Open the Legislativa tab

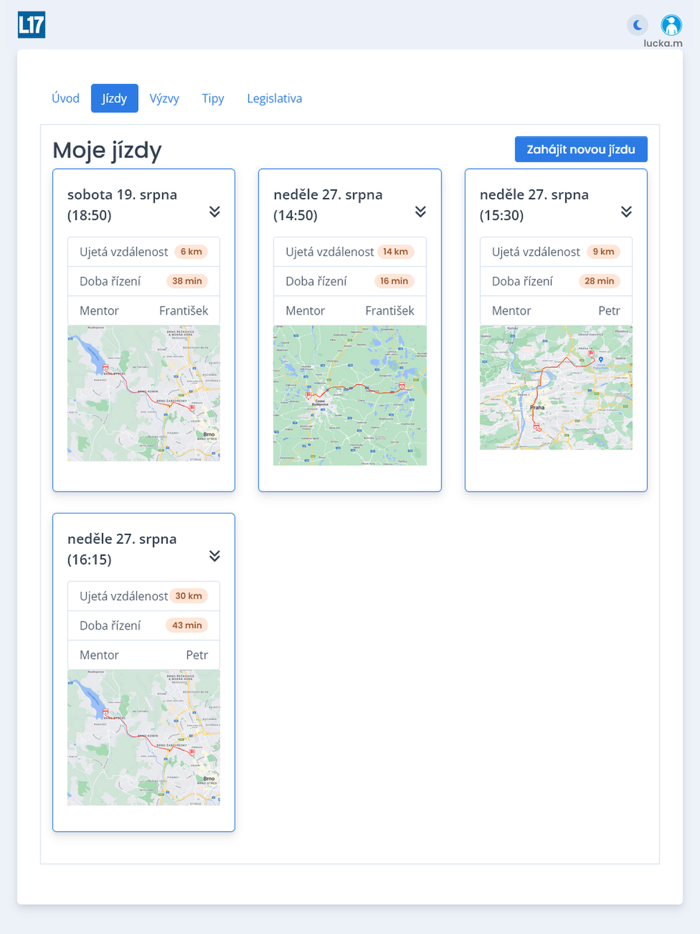[x=275, y=98]
